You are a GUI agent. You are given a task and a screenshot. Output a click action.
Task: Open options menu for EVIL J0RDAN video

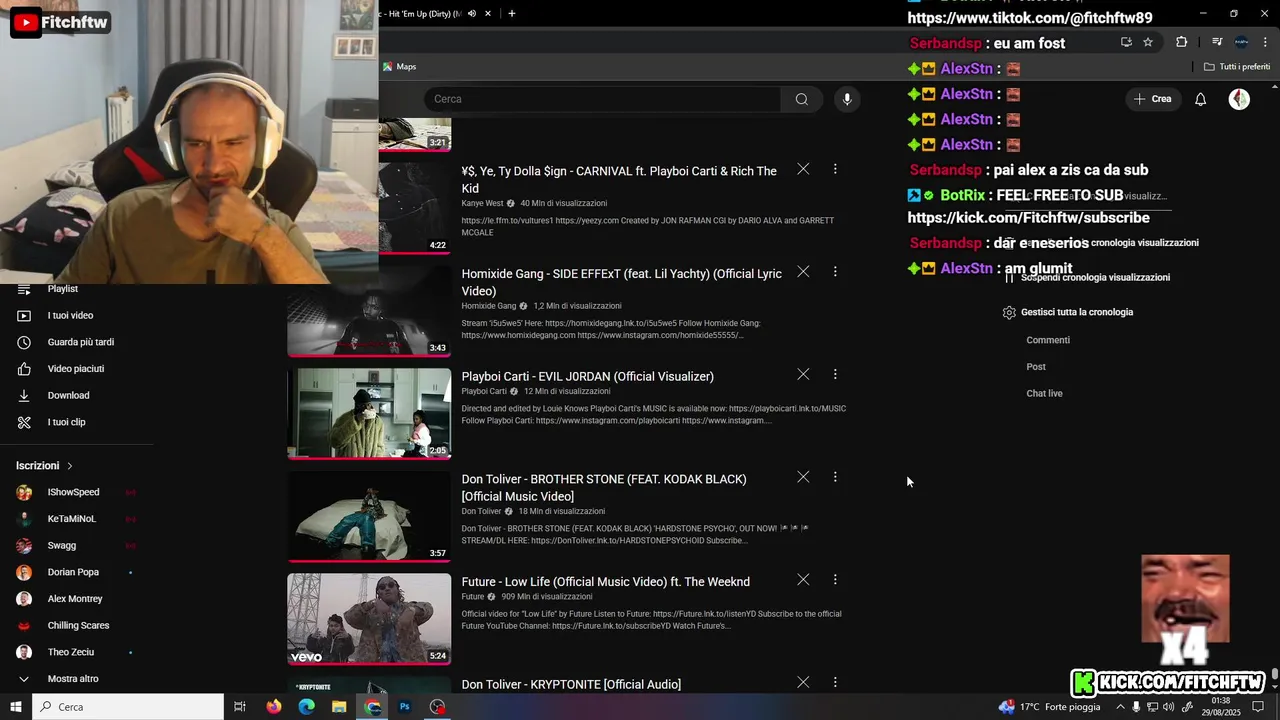click(835, 374)
